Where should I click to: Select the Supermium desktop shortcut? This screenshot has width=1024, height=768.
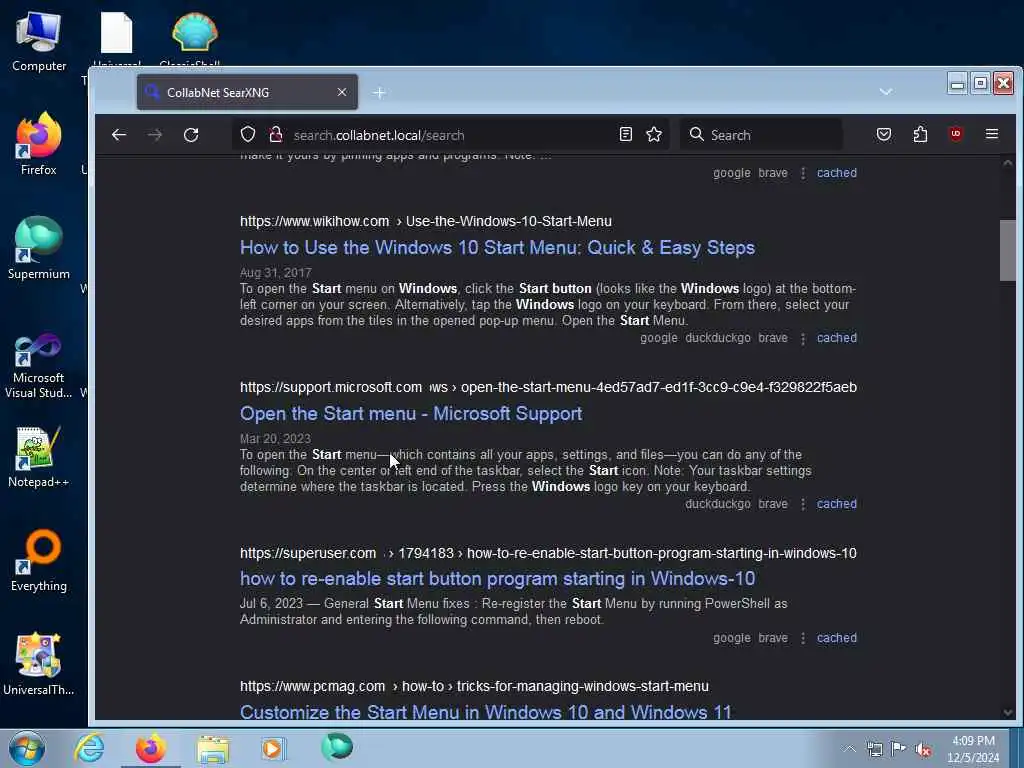(39, 248)
